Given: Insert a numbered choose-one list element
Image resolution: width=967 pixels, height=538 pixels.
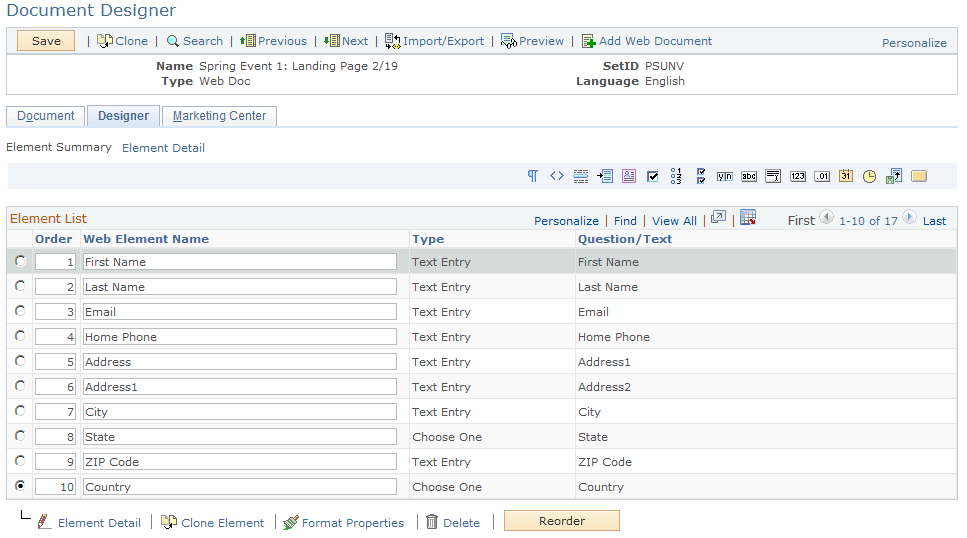Looking at the screenshot, I should tap(676, 176).
